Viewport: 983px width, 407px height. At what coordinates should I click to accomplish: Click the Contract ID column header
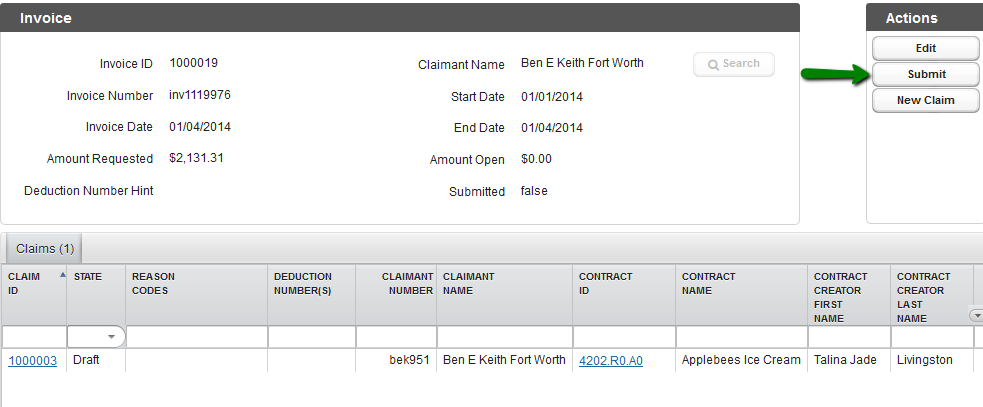(623, 283)
